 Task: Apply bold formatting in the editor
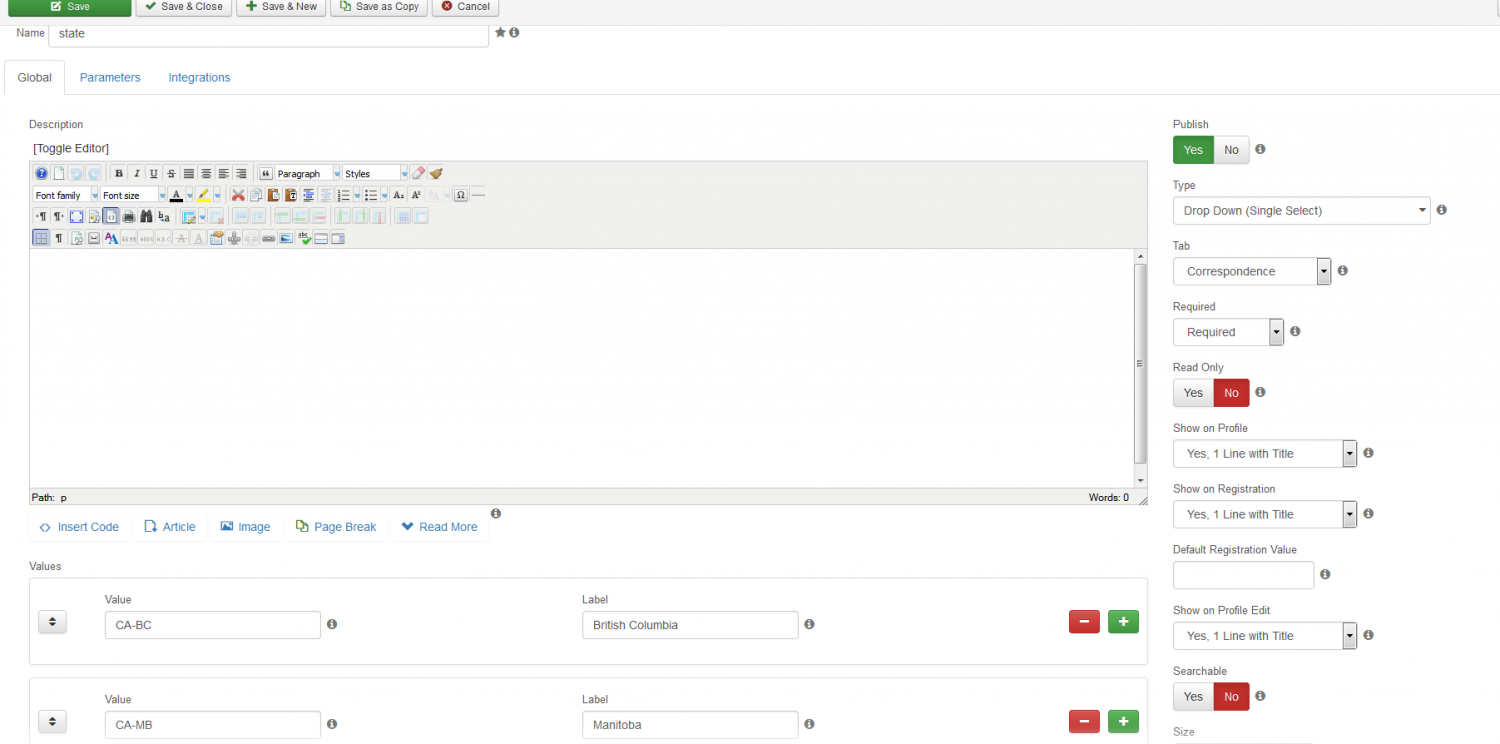pos(119,174)
